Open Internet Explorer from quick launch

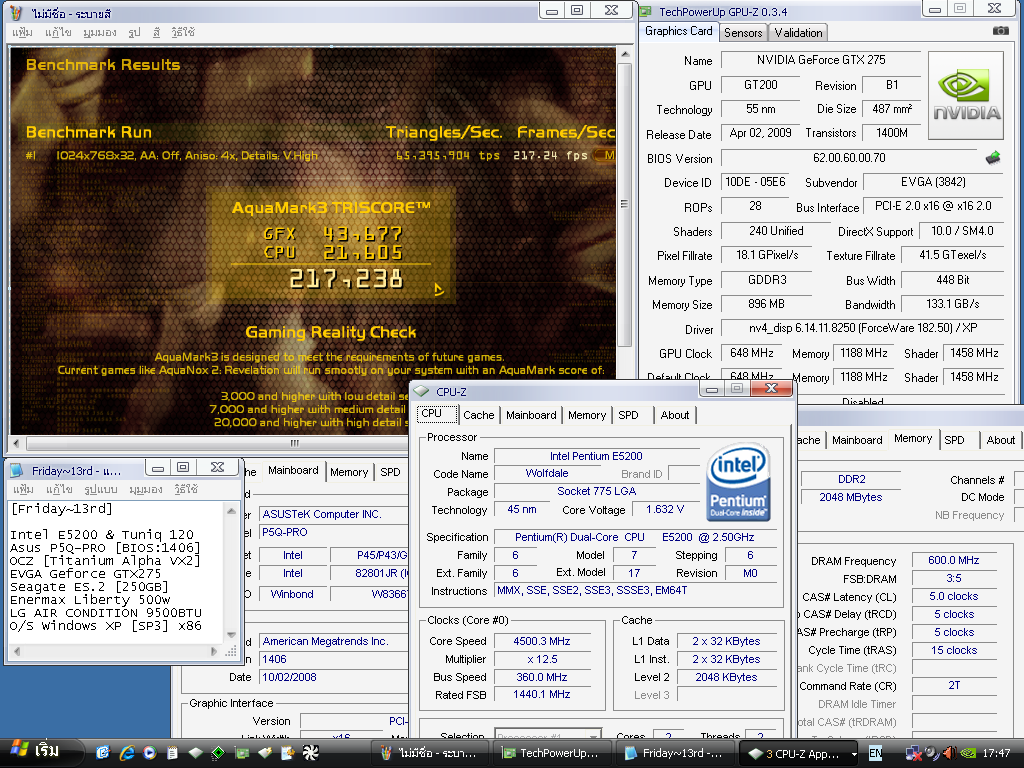[x=127, y=752]
